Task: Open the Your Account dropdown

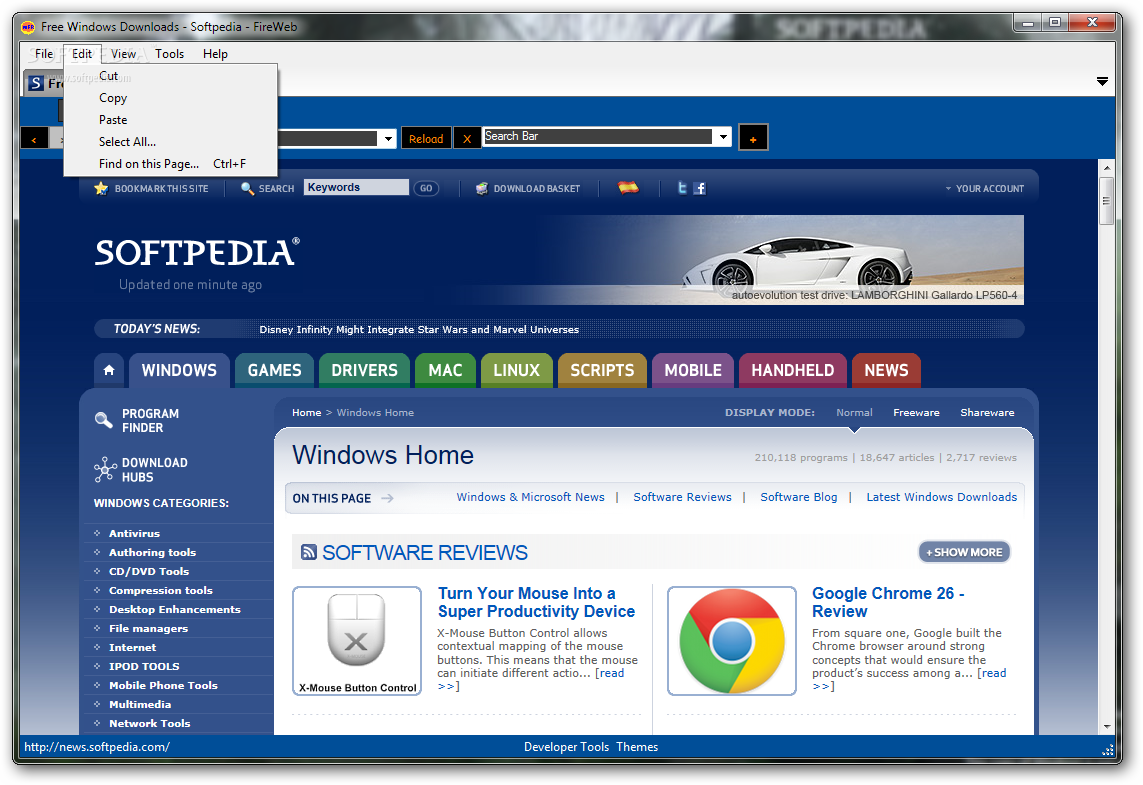Action: [985, 189]
